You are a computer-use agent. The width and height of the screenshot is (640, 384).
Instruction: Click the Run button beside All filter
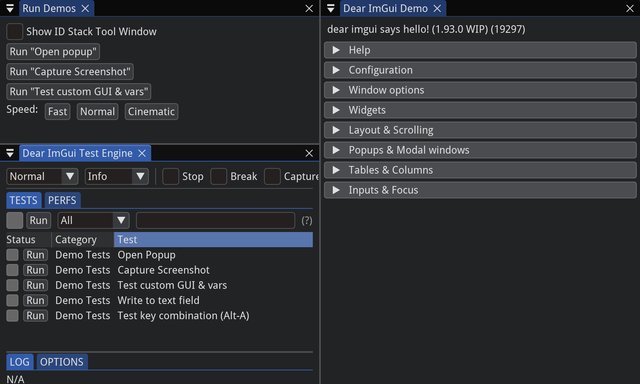[39, 220]
